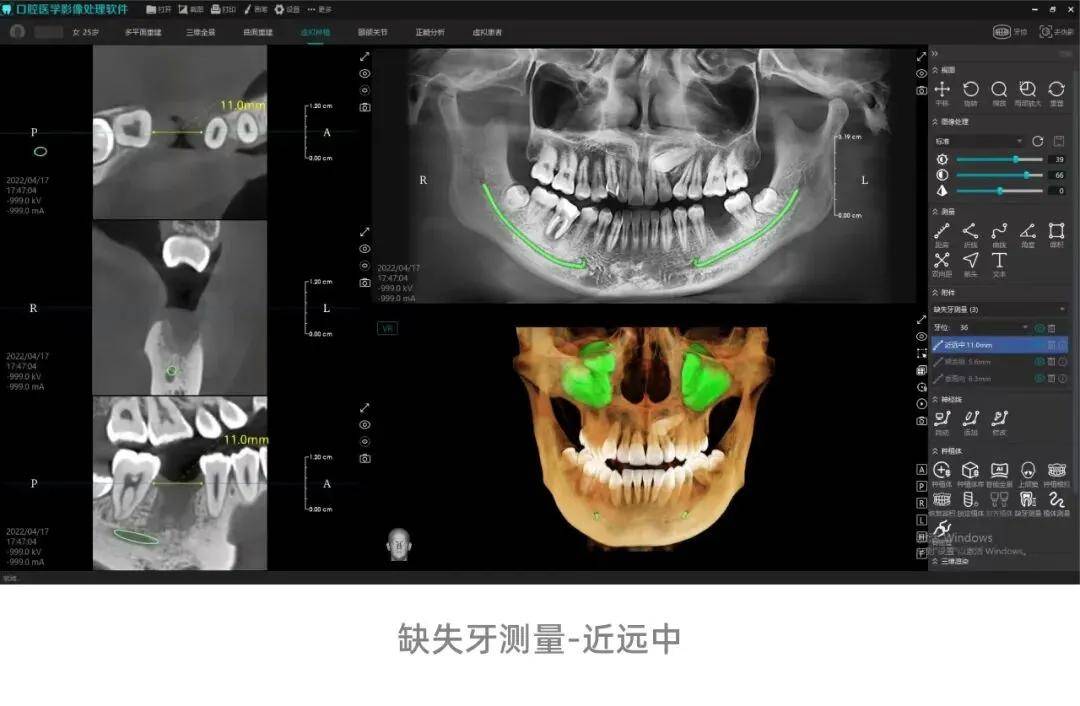1080x706 pixels.
Task: Toggle visibility of tooth position 36 measurements
Action: pos(1040,327)
